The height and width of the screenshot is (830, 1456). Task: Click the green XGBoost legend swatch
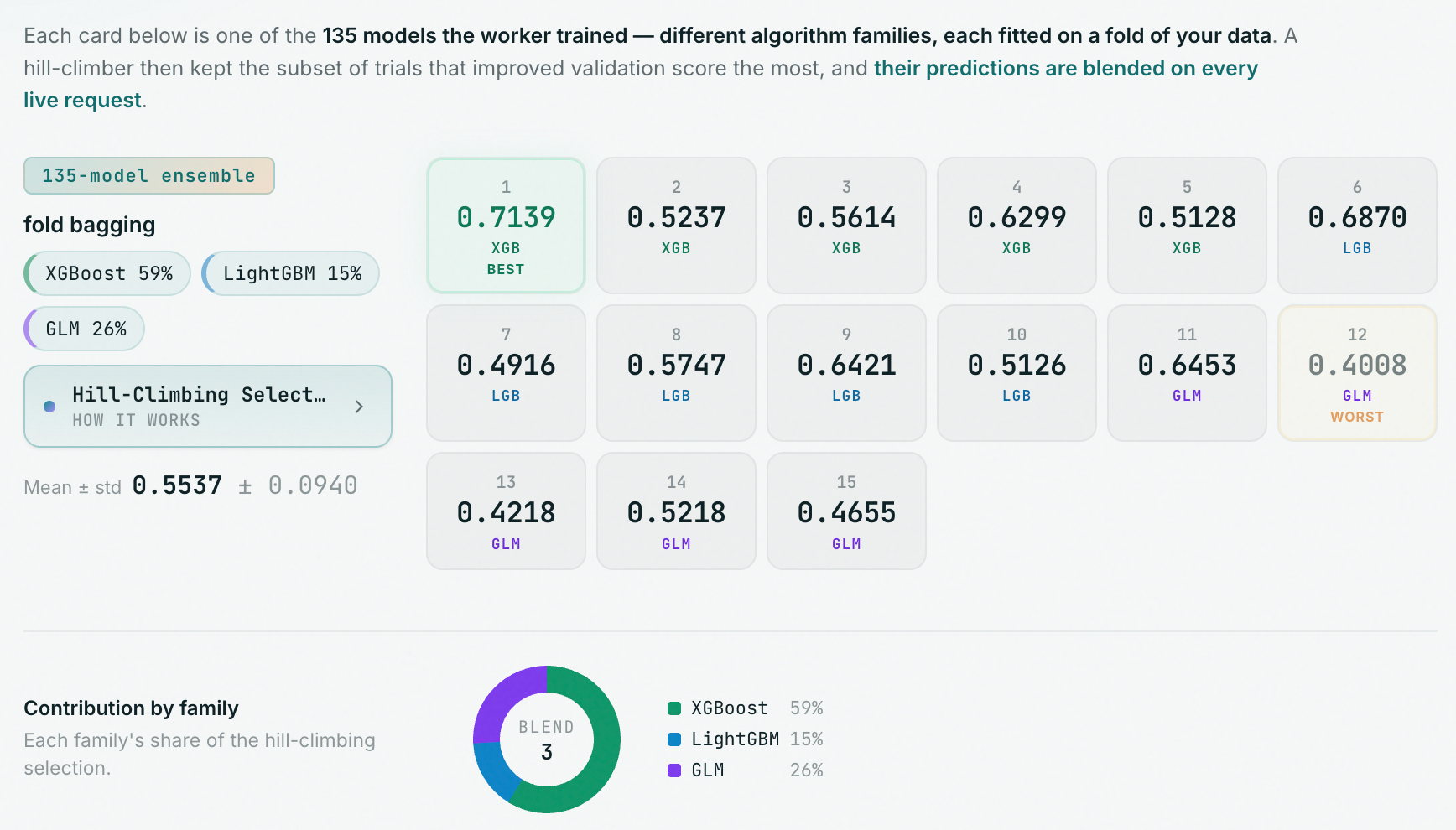tap(674, 708)
